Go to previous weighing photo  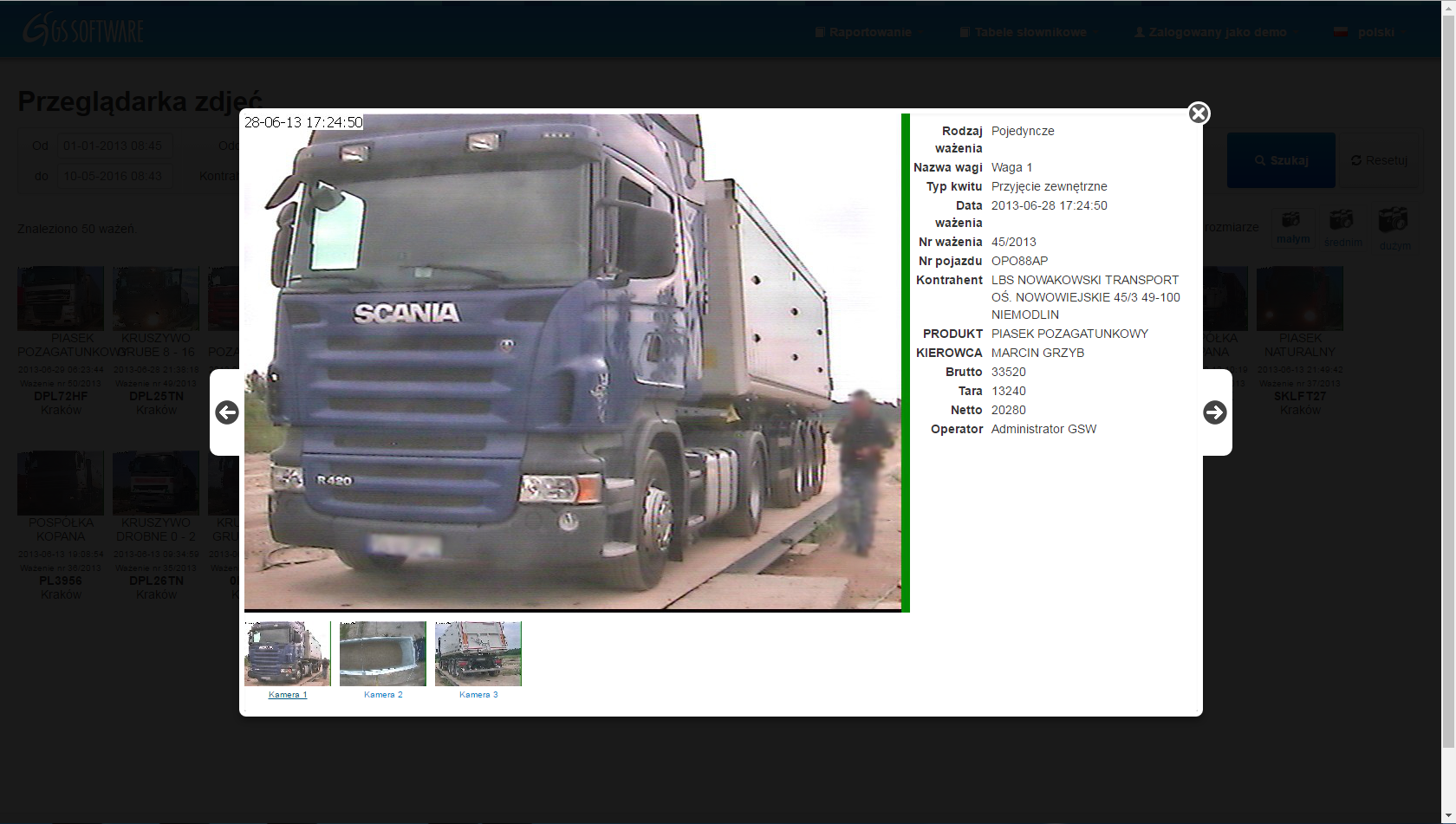[x=227, y=412]
